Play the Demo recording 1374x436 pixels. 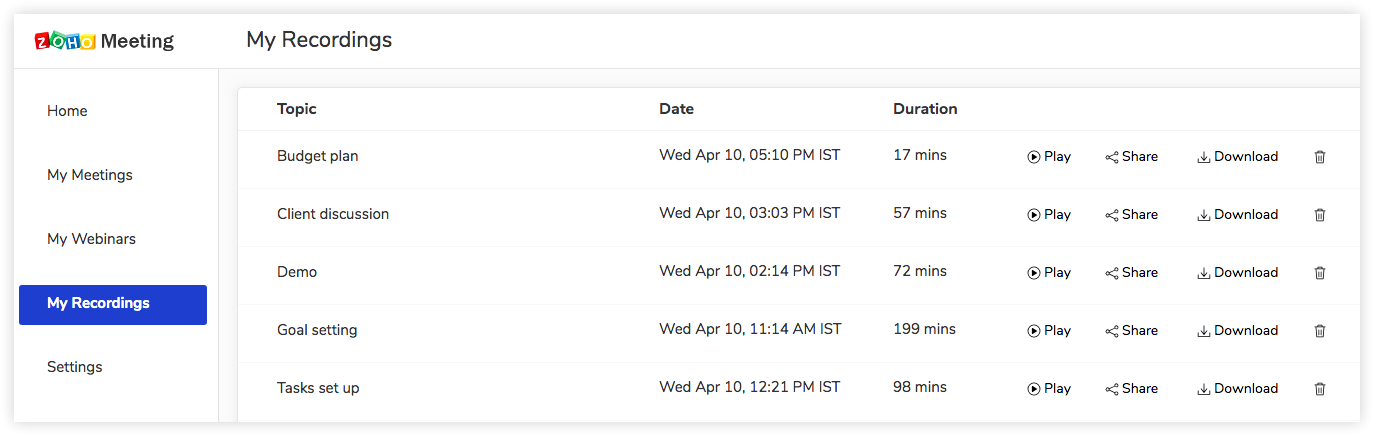pos(1049,273)
